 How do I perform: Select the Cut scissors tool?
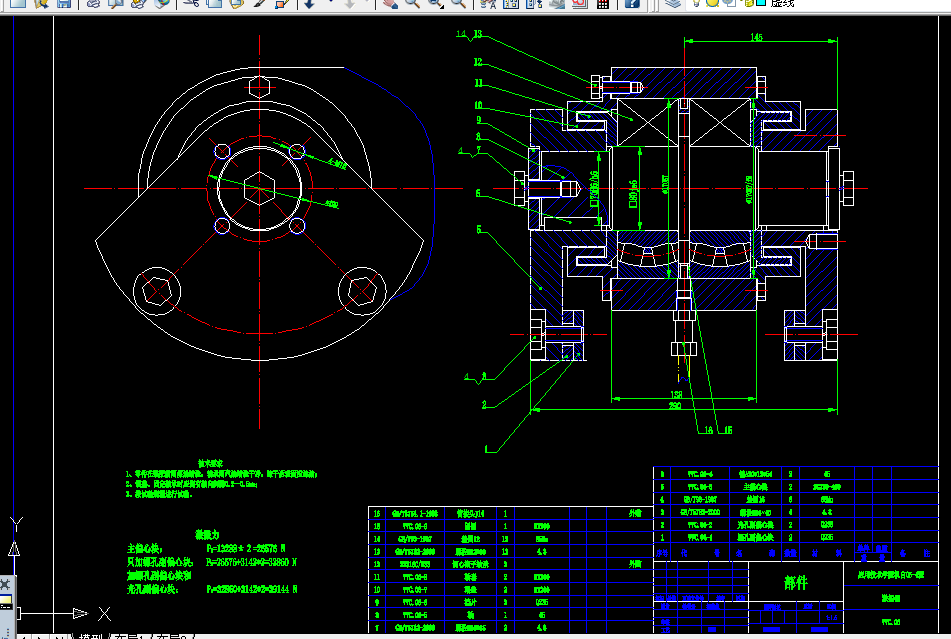192,3
